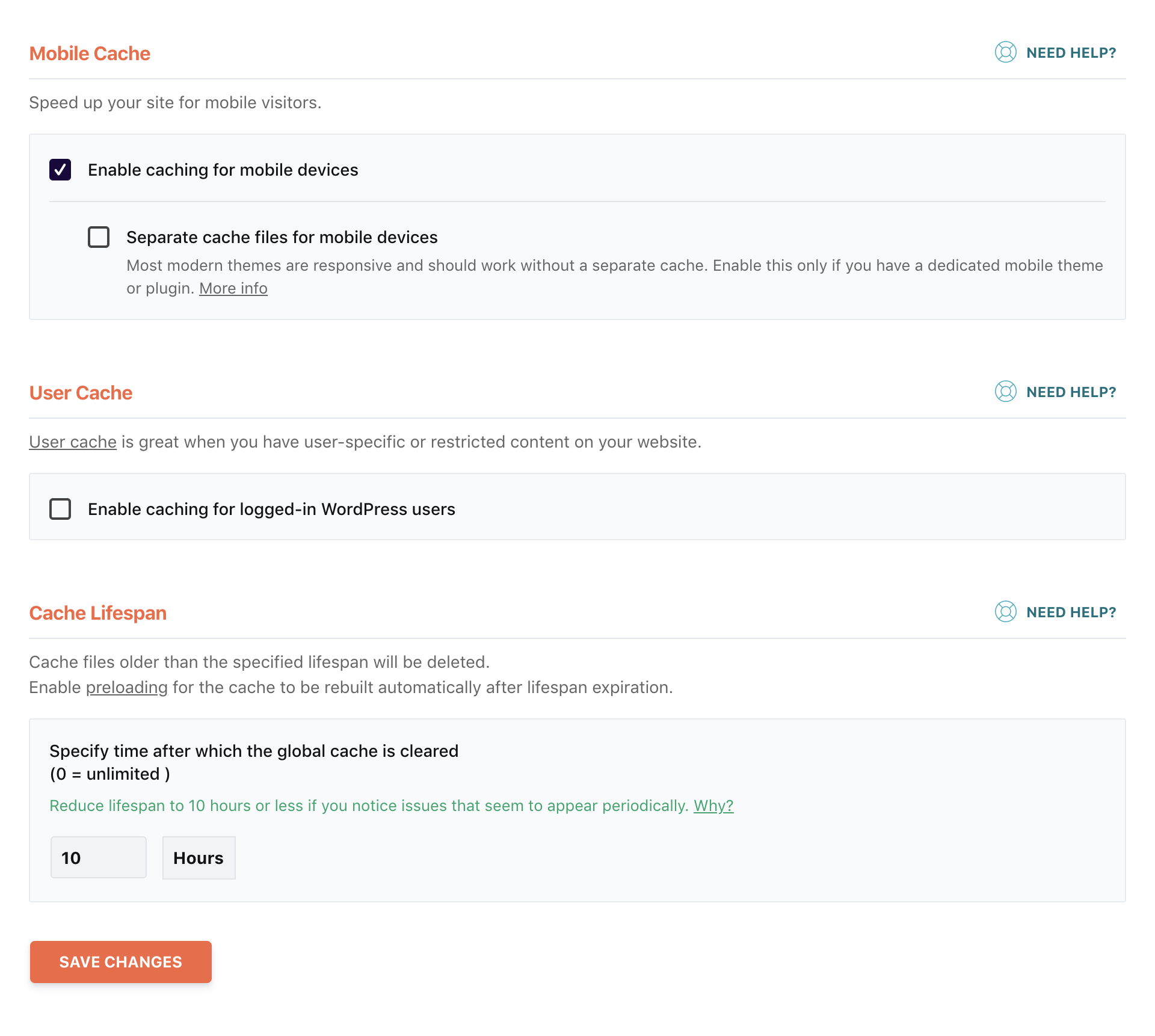Open NEED HELP? for User Cache
The height and width of the screenshot is (1036, 1155).
tap(1071, 392)
